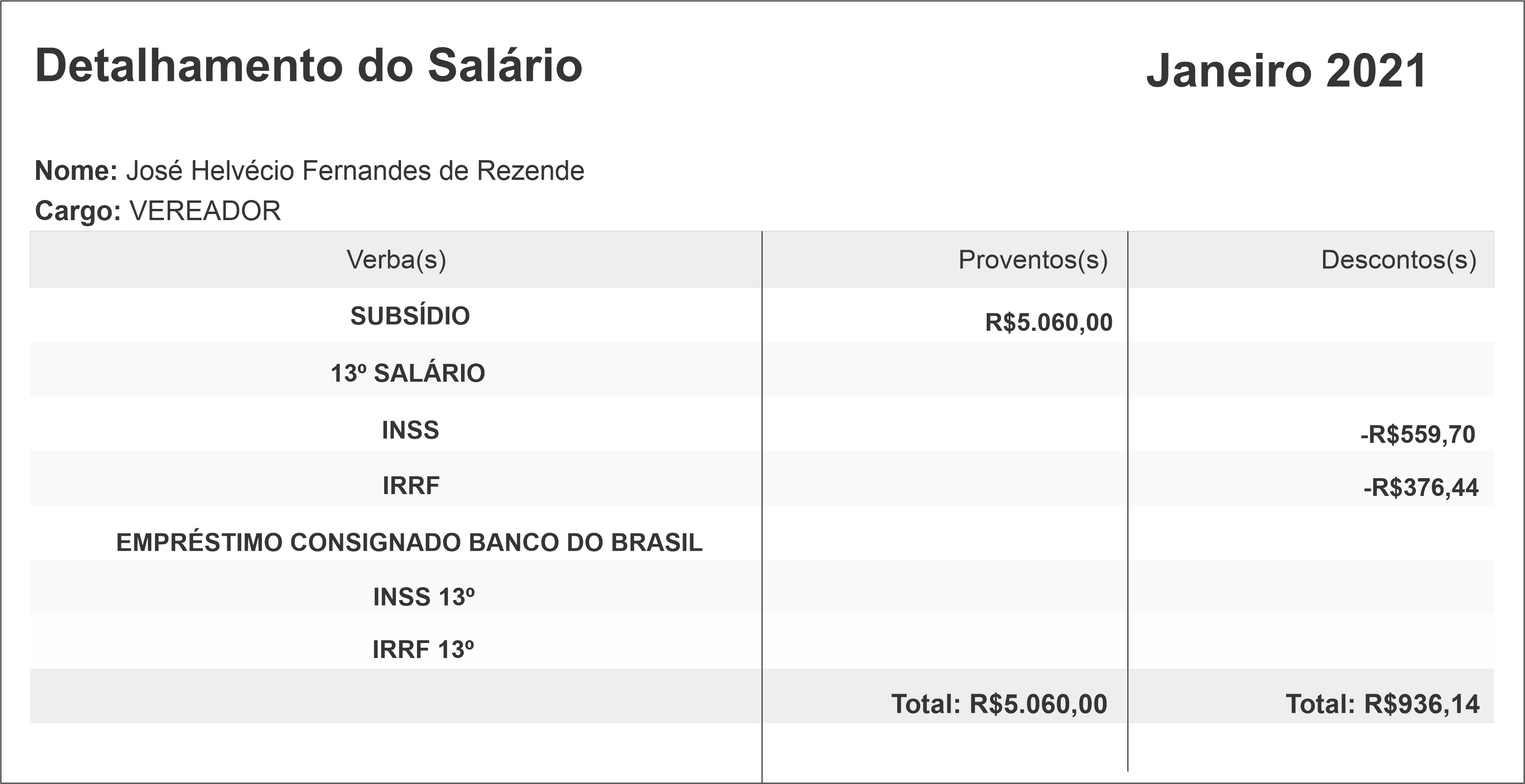Click the plain IRRF row label
Viewport: 1525px width, 784px height.
point(411,486)
